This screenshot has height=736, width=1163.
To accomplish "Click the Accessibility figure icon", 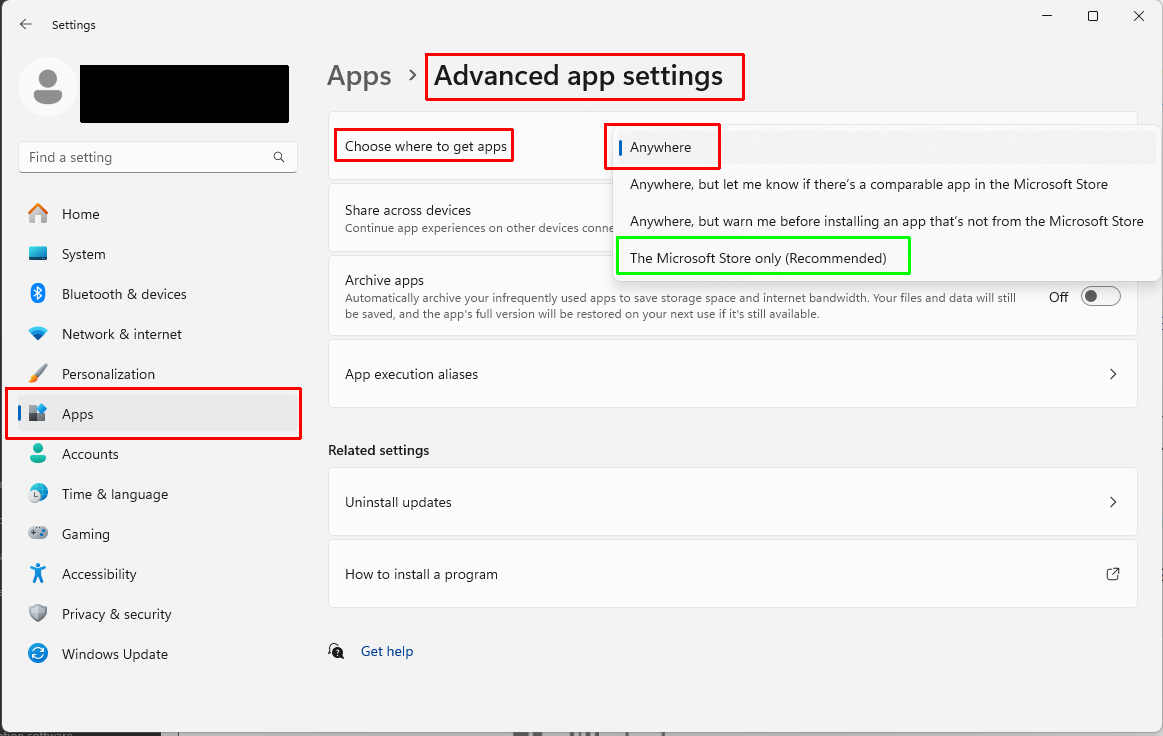I will coord(38,574).
